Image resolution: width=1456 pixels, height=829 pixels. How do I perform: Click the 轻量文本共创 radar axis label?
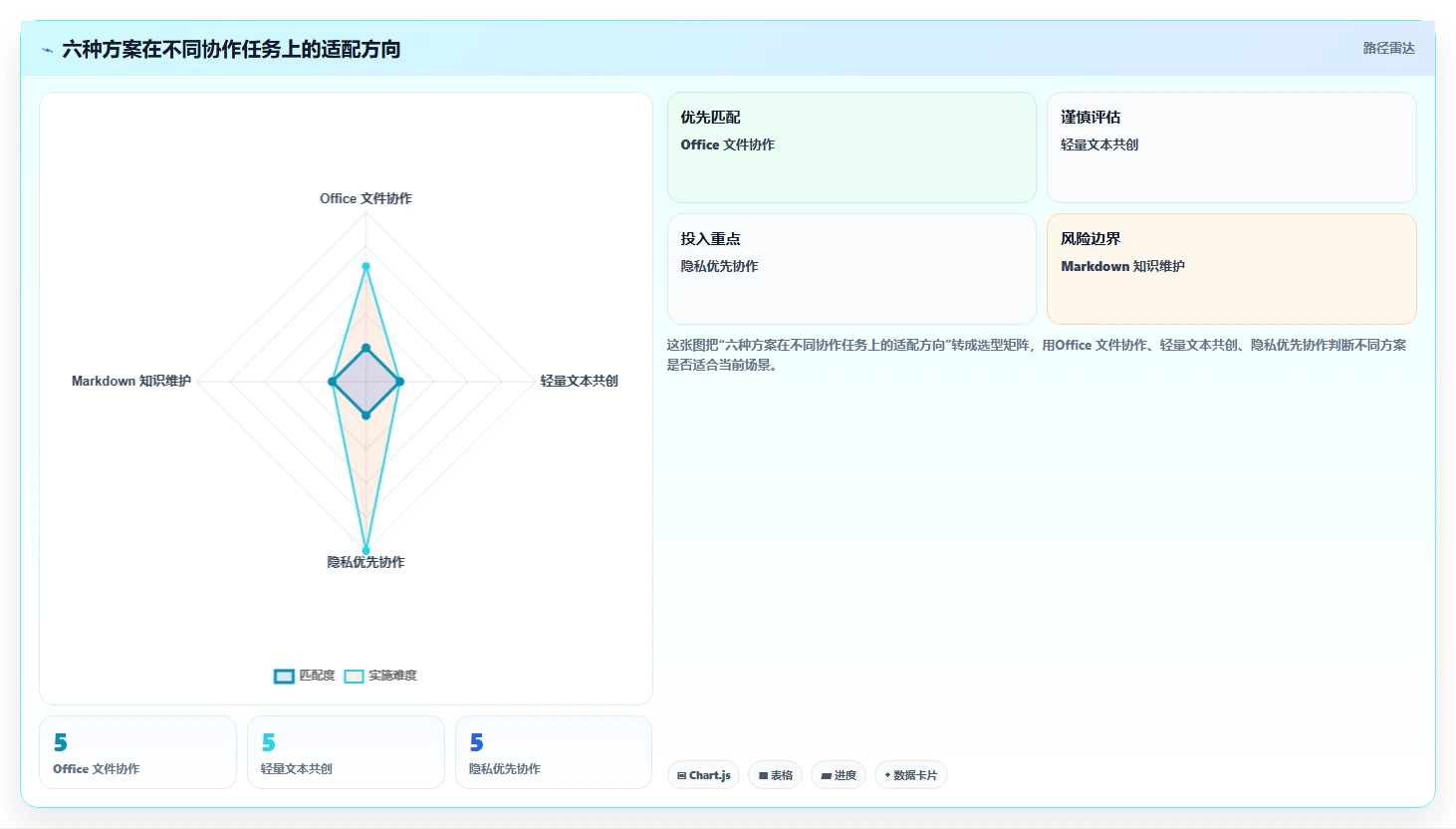pos(579,381)
